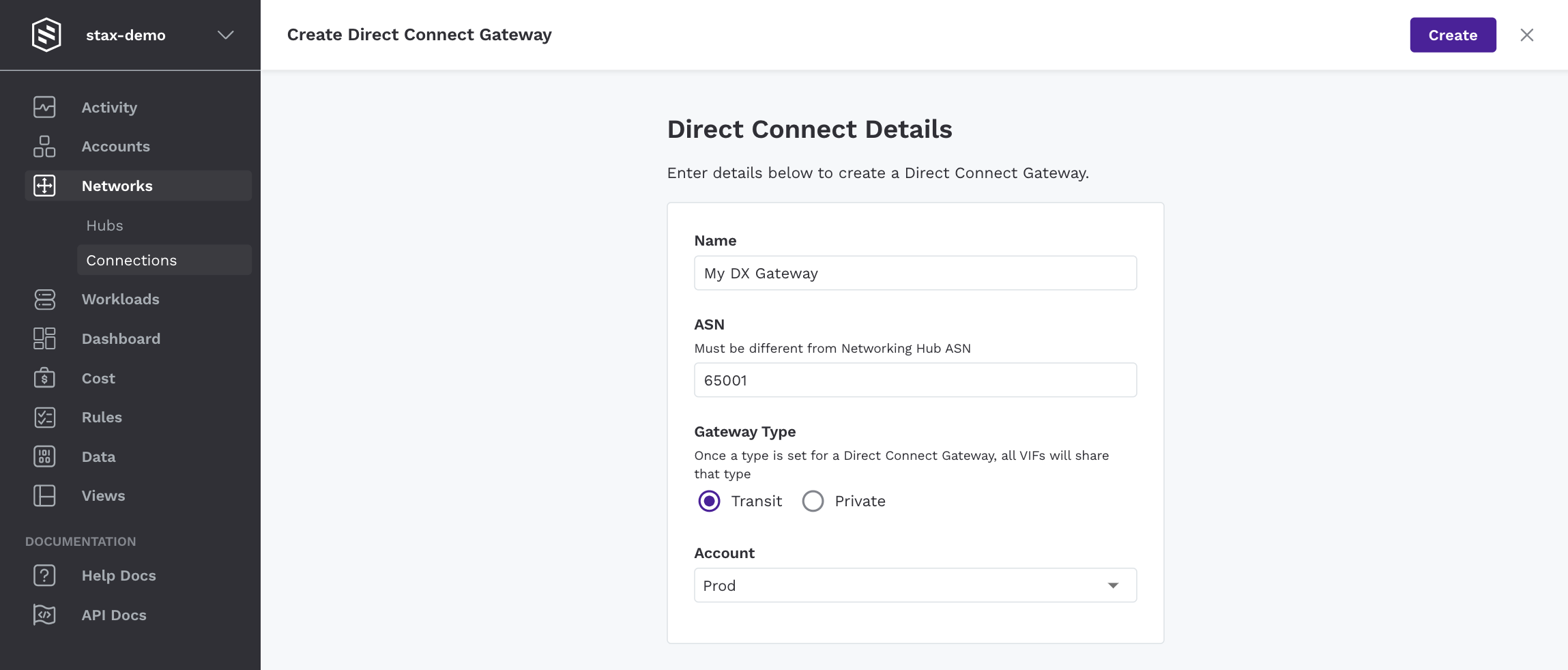Open the Account dropdown showing Prod
The image size is (1568, 670).
[915, 585]
